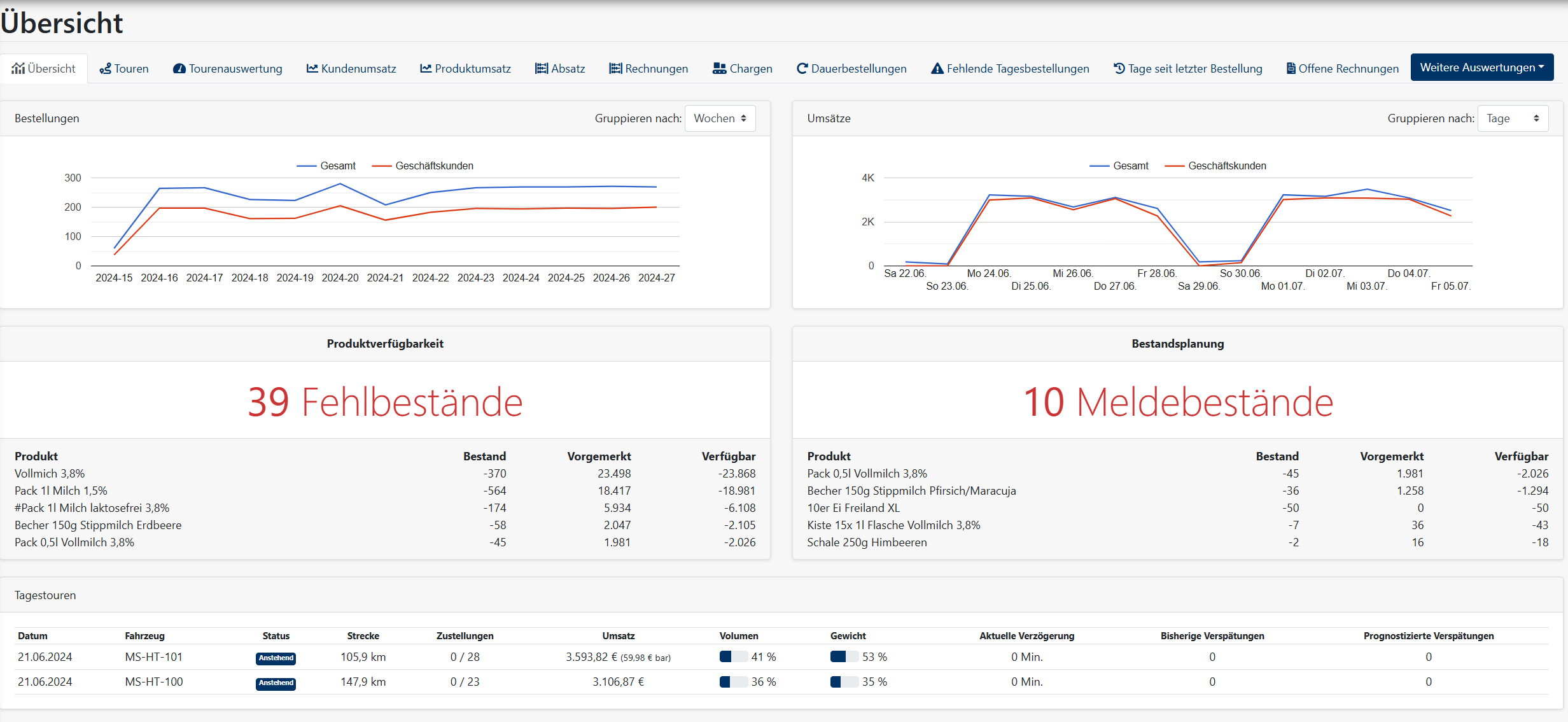This screenshot has width=1568, height=722.
Task: Click Pack 0,5l Vollmilch 3,8% in Bestandsplanung
Action: (x=867, y=474)
